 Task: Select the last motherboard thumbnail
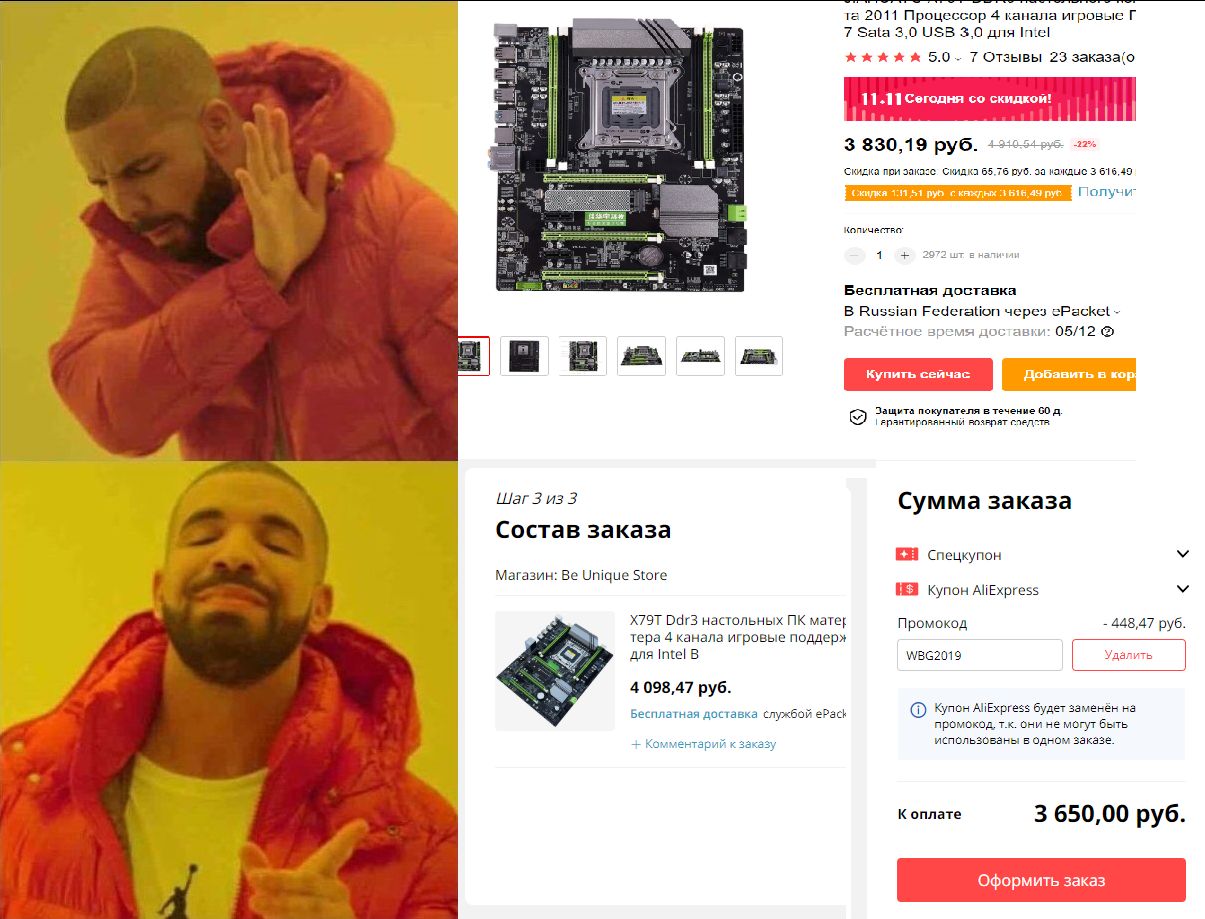tap(759, 356)
